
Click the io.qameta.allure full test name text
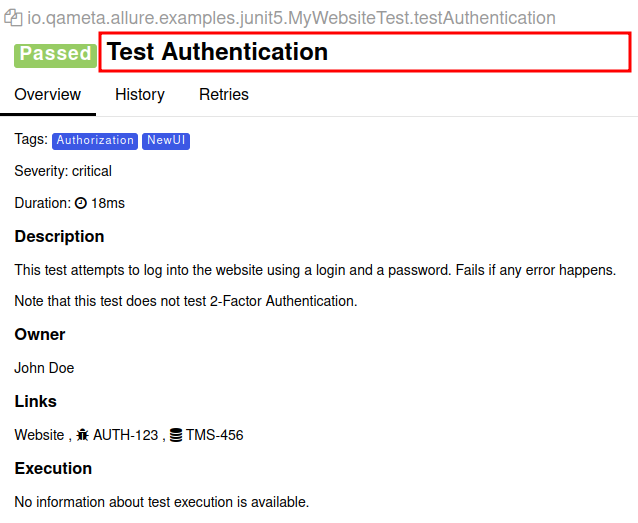click(291, 18)
